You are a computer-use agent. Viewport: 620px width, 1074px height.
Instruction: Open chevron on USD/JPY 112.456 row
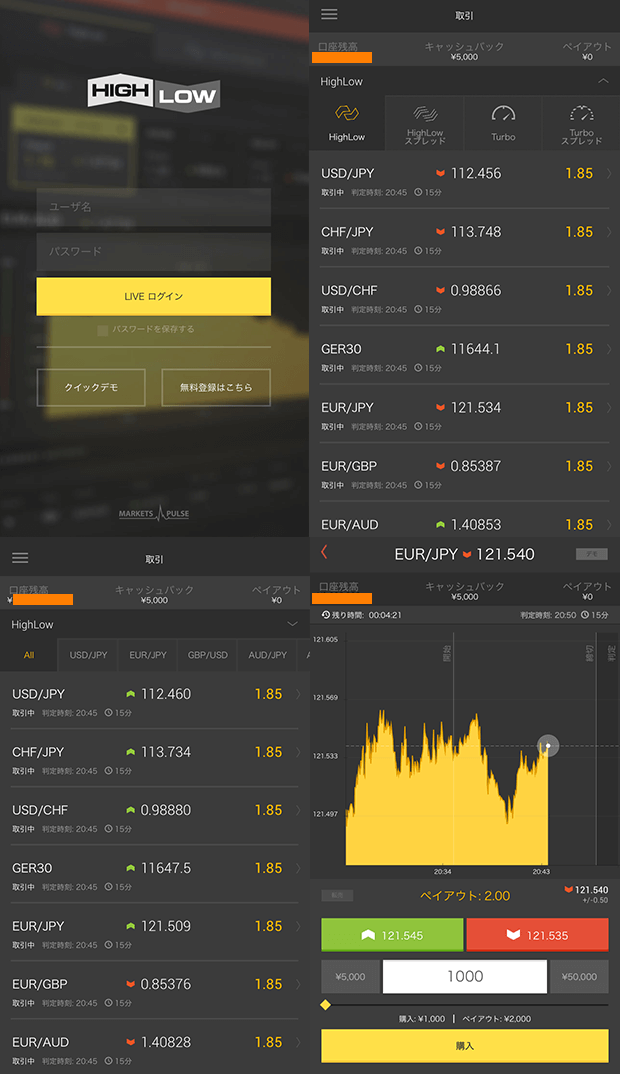pyautogui.click(x=608, y=174)
